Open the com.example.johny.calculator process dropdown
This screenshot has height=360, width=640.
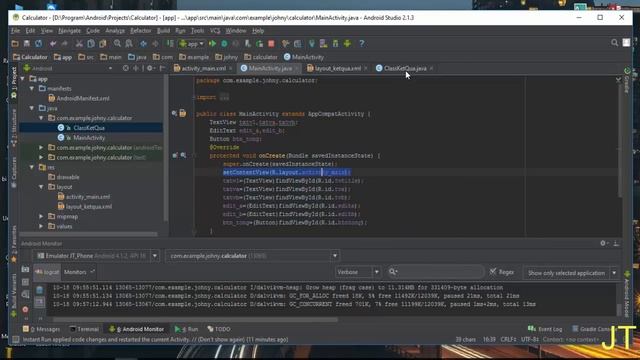click(335, 256)
